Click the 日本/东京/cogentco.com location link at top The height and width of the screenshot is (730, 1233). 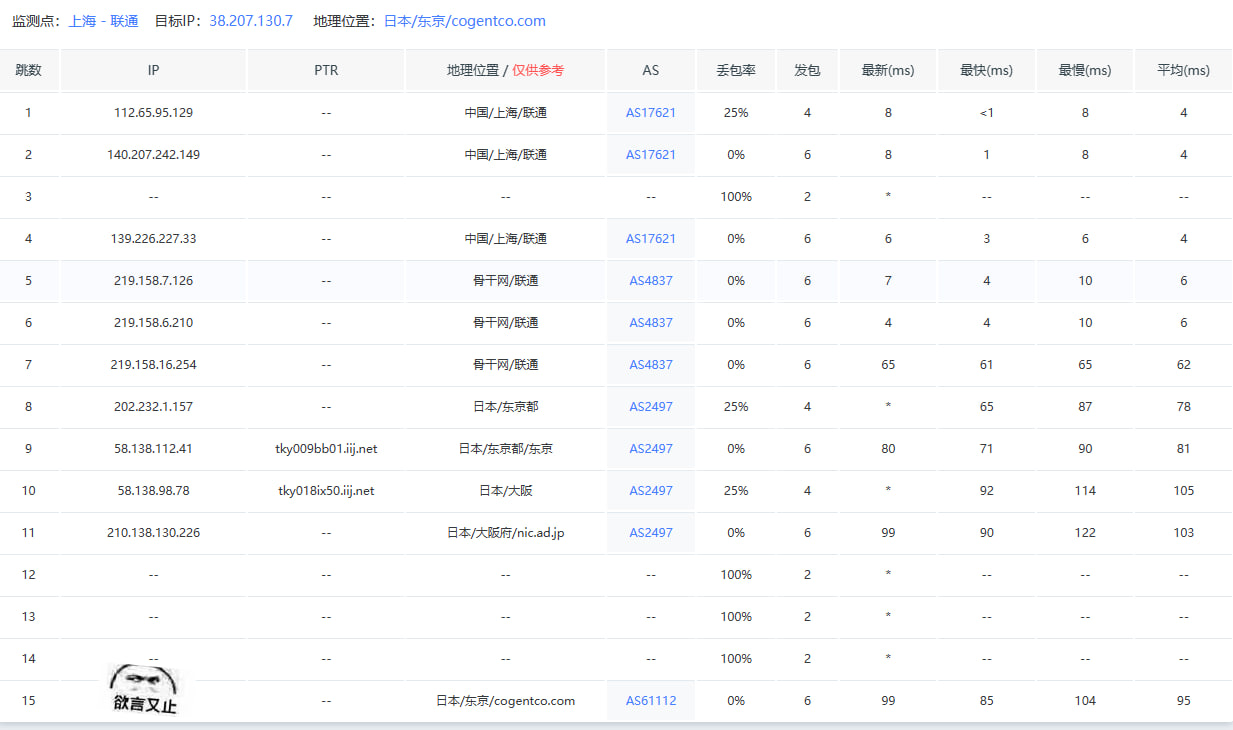click(x=465, y=21)
